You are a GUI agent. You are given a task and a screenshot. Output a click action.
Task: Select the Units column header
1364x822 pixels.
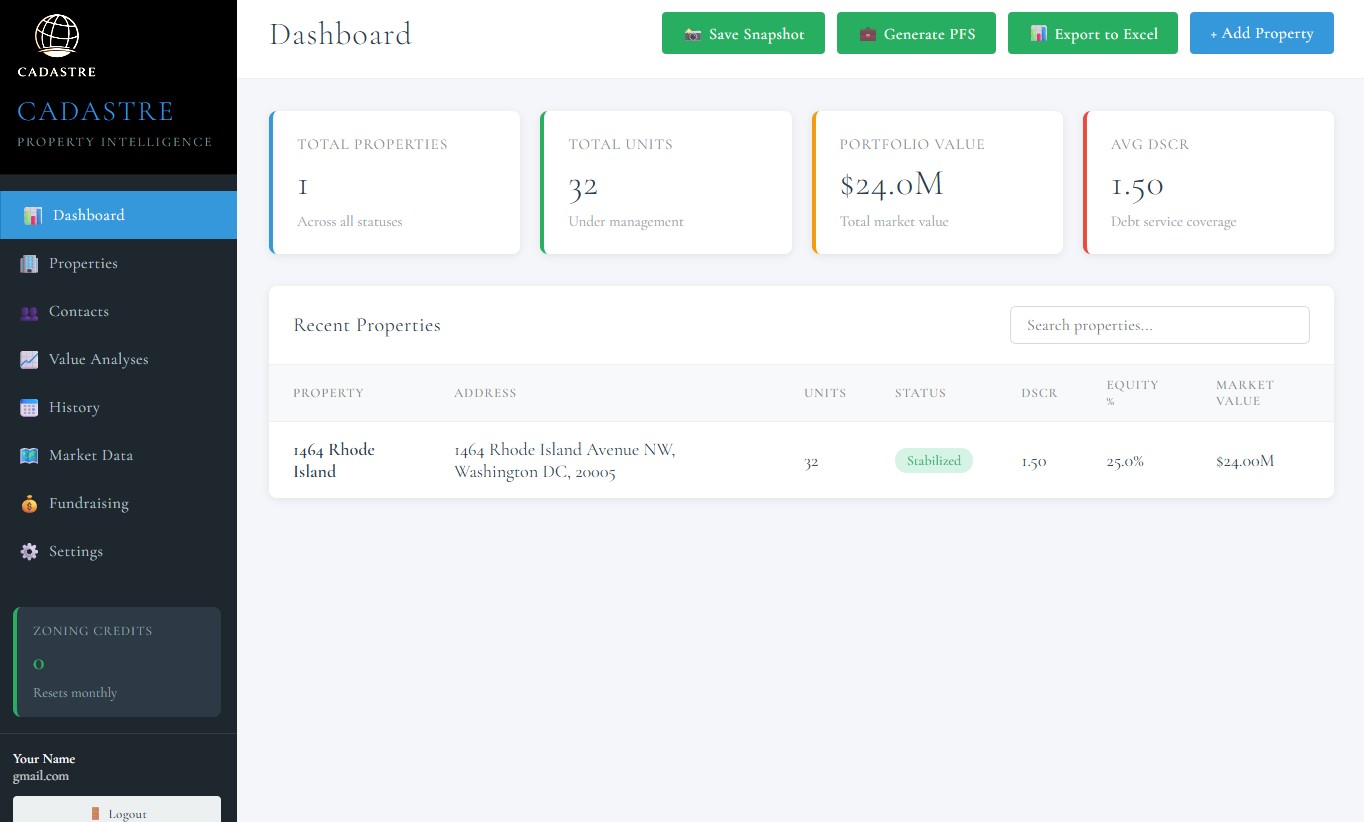(825, 393)
